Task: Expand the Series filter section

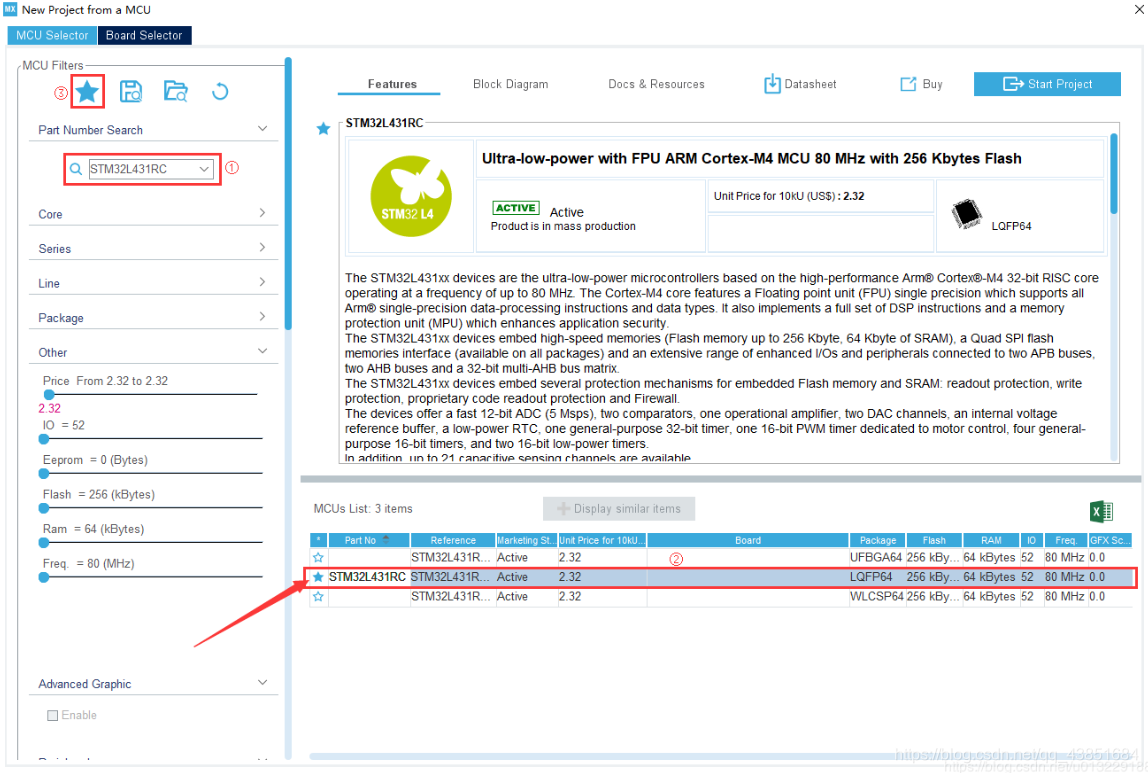Action: 262,247
